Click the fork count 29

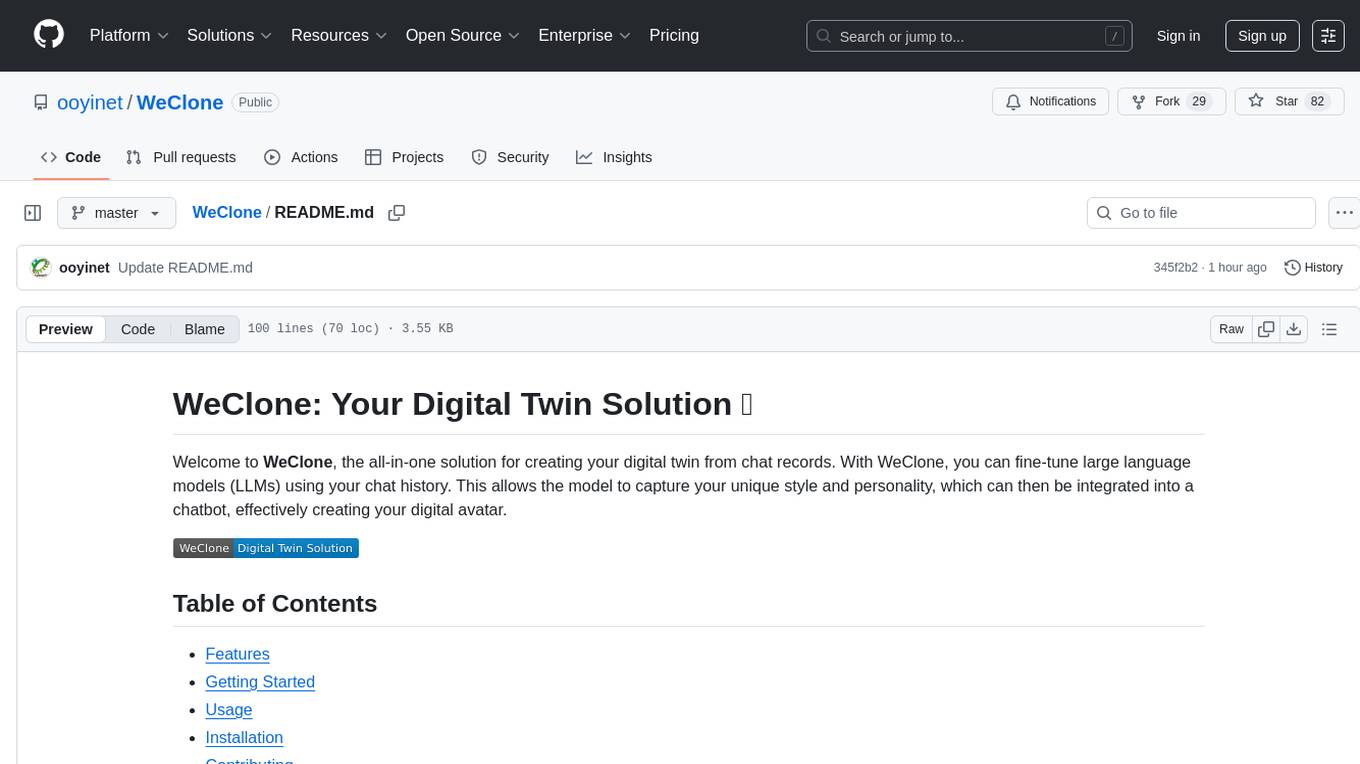pos(1199,102)
